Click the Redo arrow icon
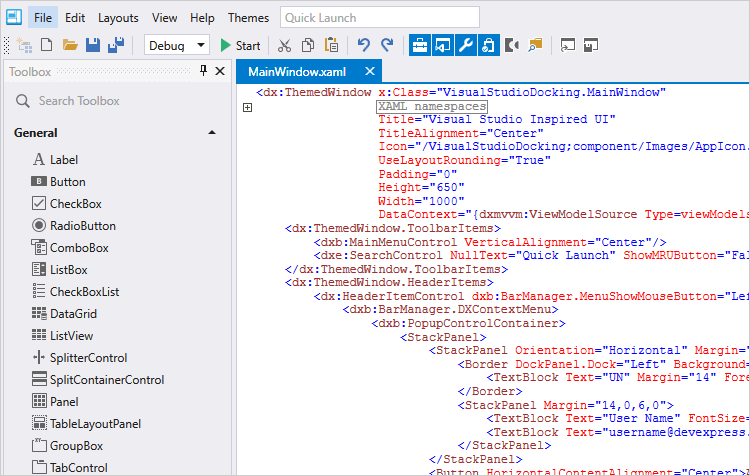Screen dimensions: 750x476 click(387, 45)
